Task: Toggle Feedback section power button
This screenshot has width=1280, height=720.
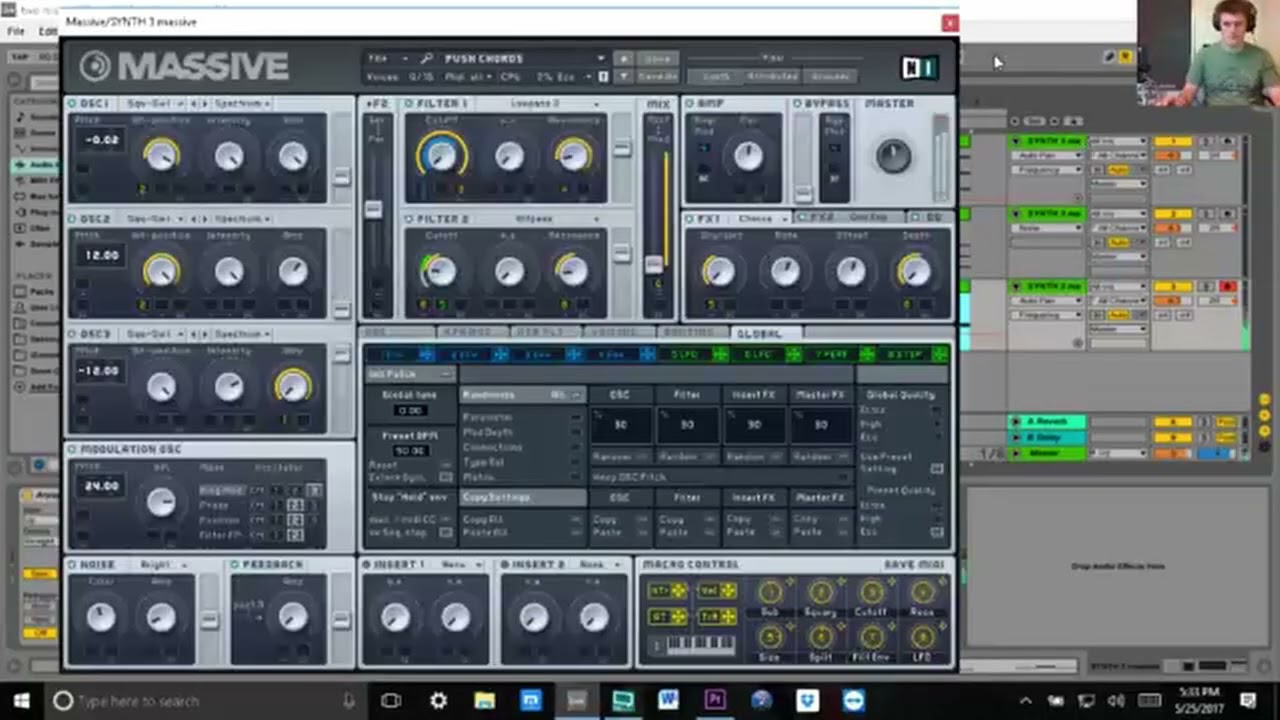Action: click(x=235, y=565)
